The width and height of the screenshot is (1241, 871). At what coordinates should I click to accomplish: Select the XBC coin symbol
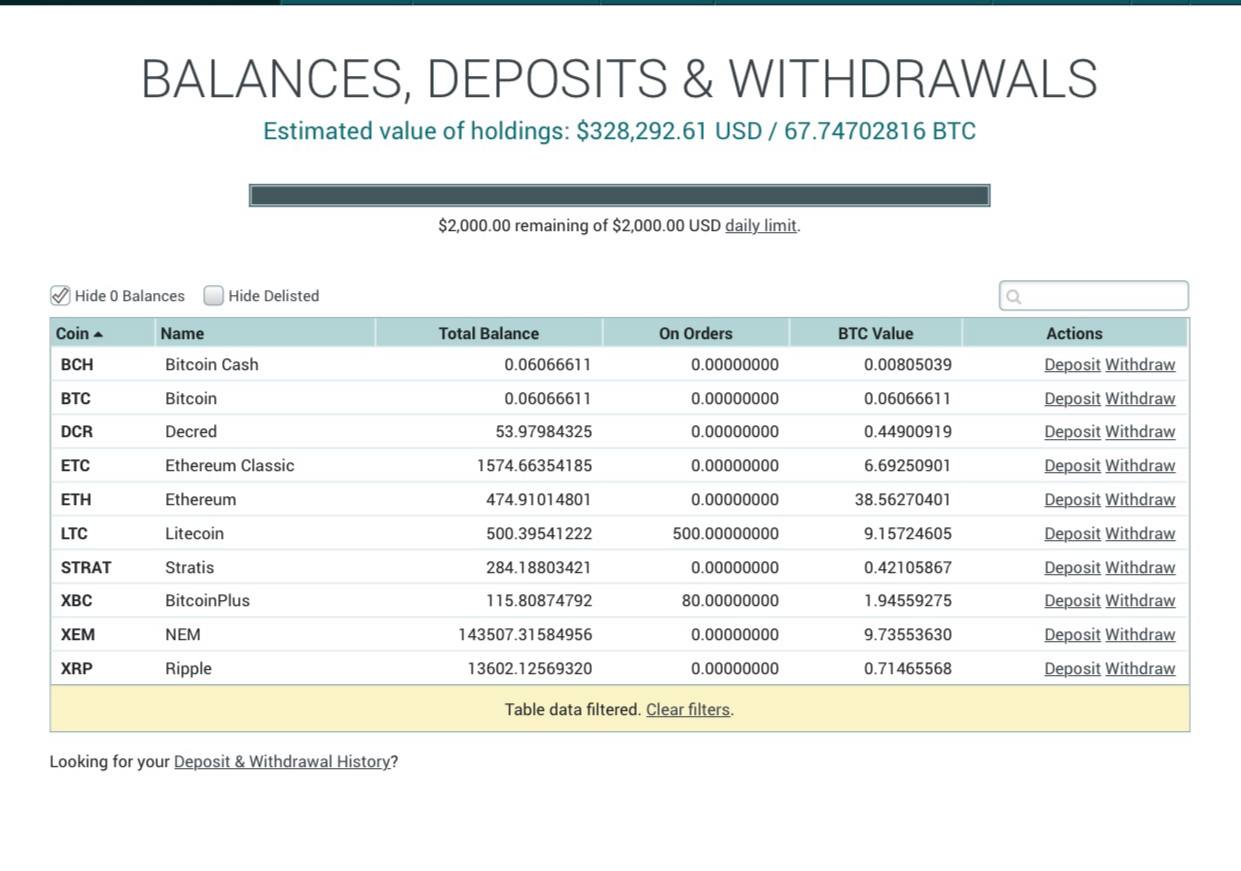[x=76, y=600]
